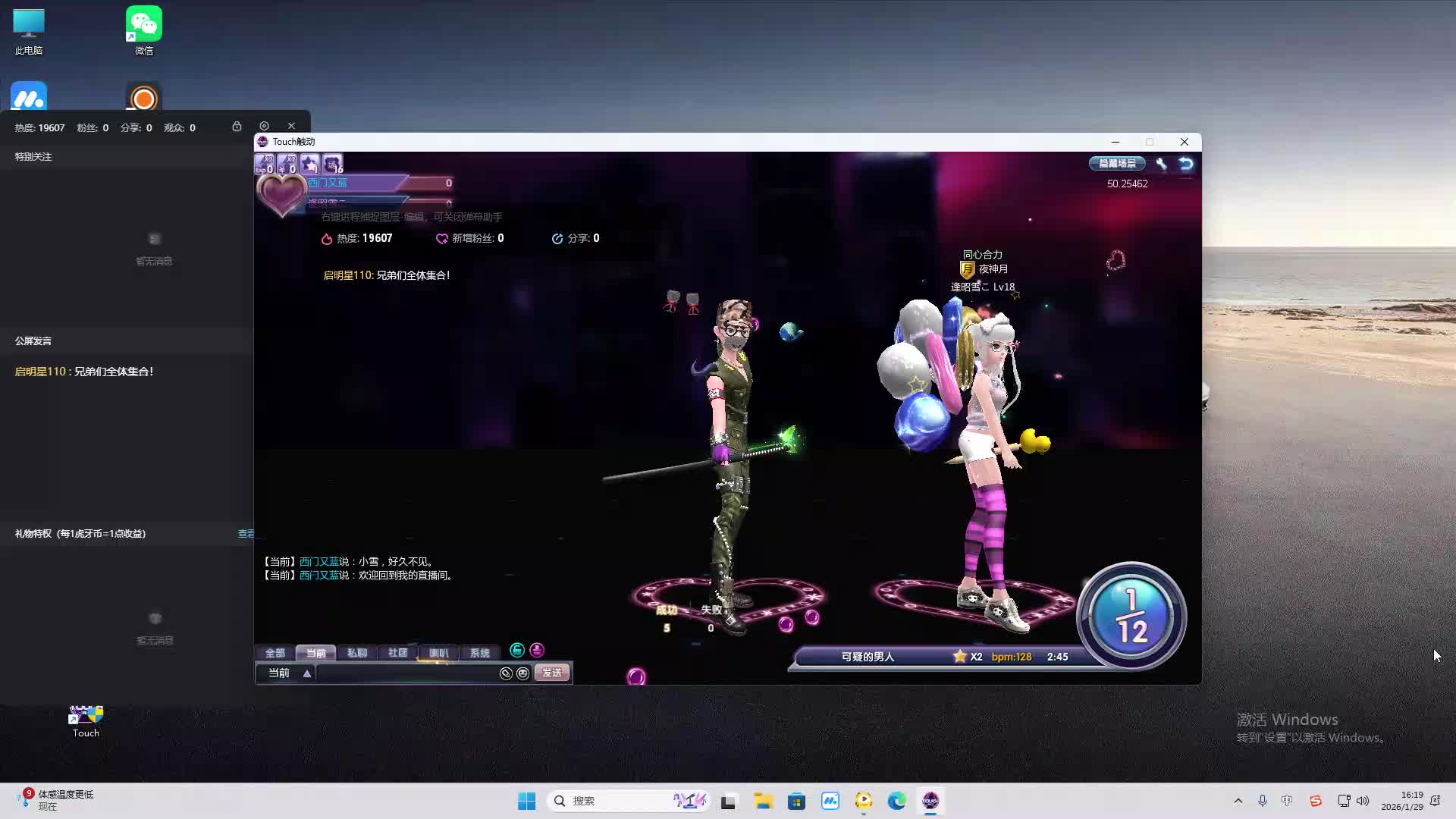Expand hidden system tray icons chevron
The image size is (1456, 819).
[1238, 801]
